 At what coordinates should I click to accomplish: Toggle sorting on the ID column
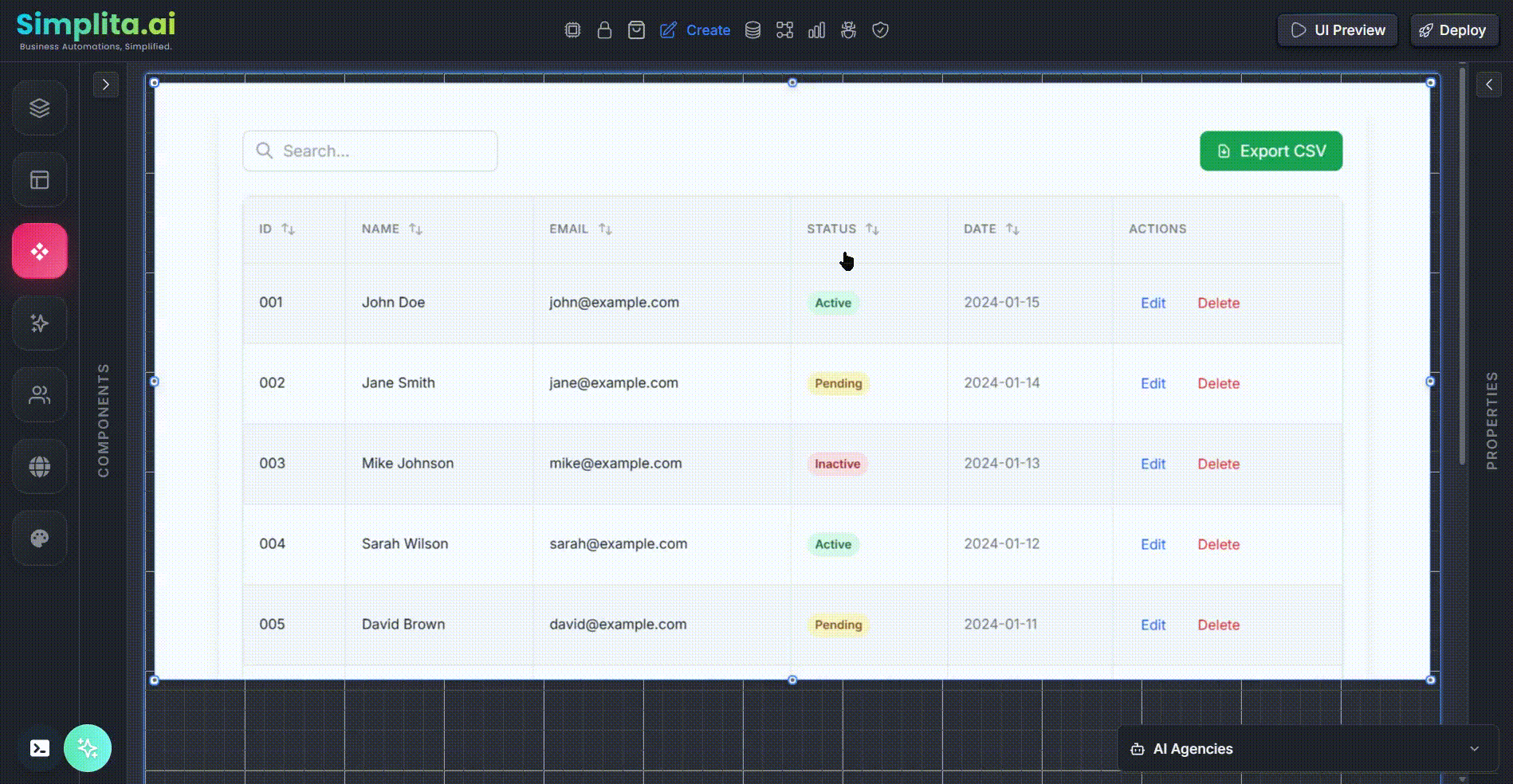point(289,229)
